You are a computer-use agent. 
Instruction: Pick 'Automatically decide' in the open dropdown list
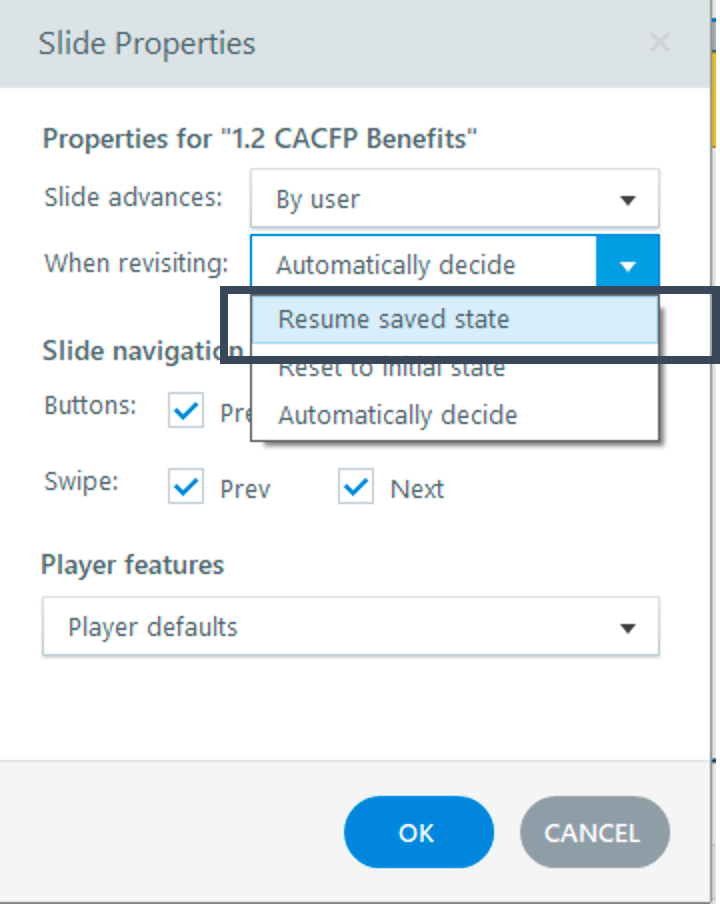(x=397, y=415)
